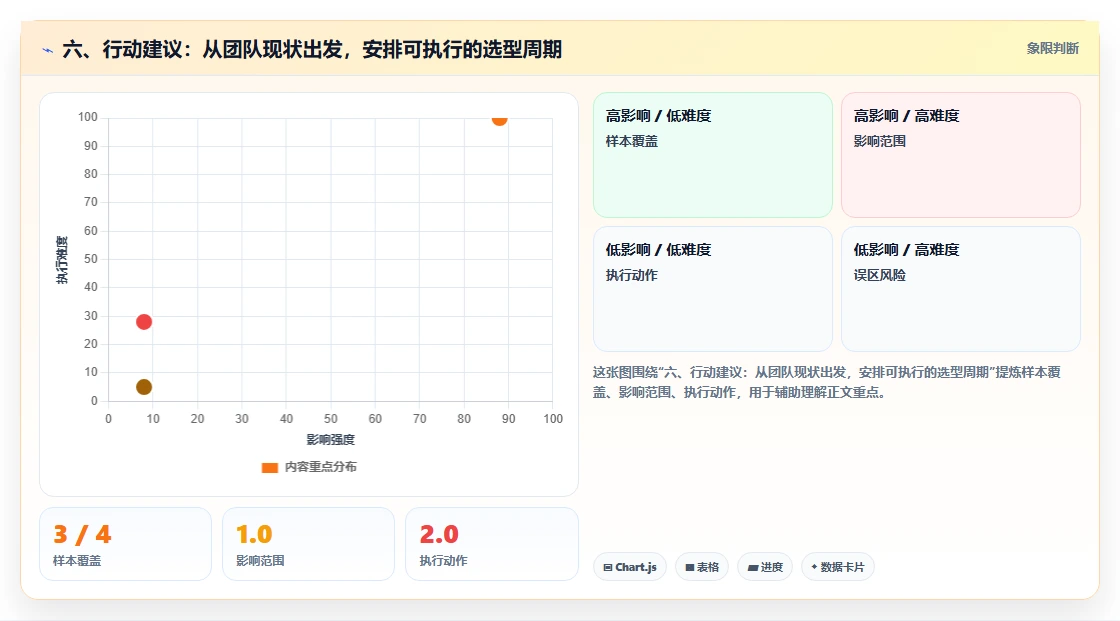Viewport: 1120px width, 621px height.
Task: Click the 象限判断 label in the header
Action: click(1052, 49)
